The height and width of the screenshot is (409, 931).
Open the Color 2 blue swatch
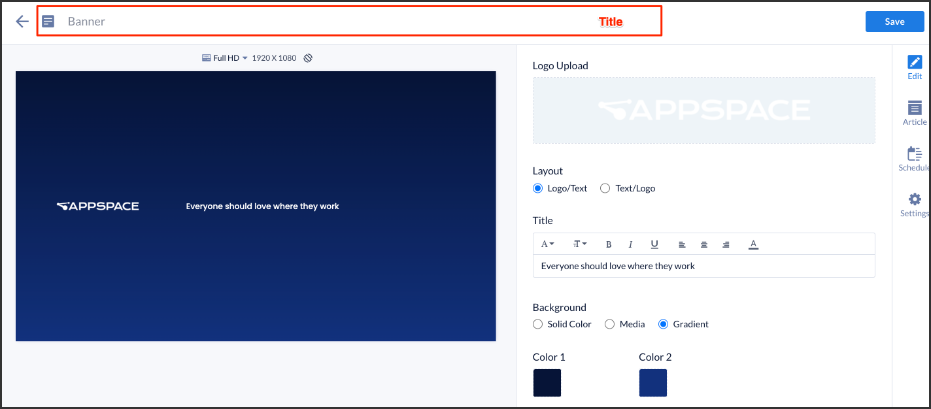coord(653,383)
